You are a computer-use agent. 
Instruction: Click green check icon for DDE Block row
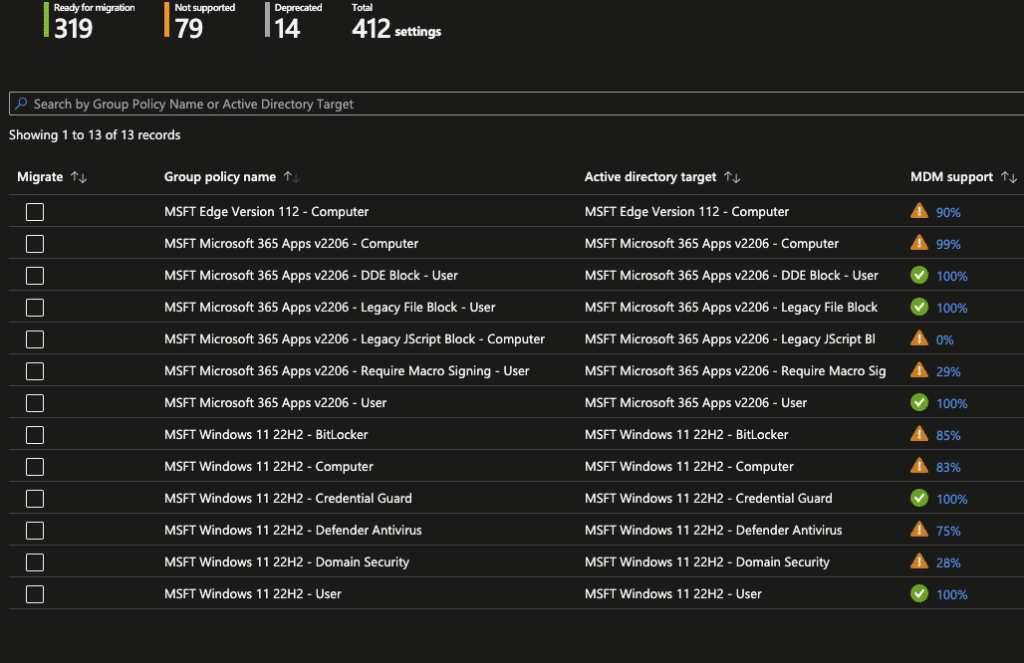[x=919, y=275]
